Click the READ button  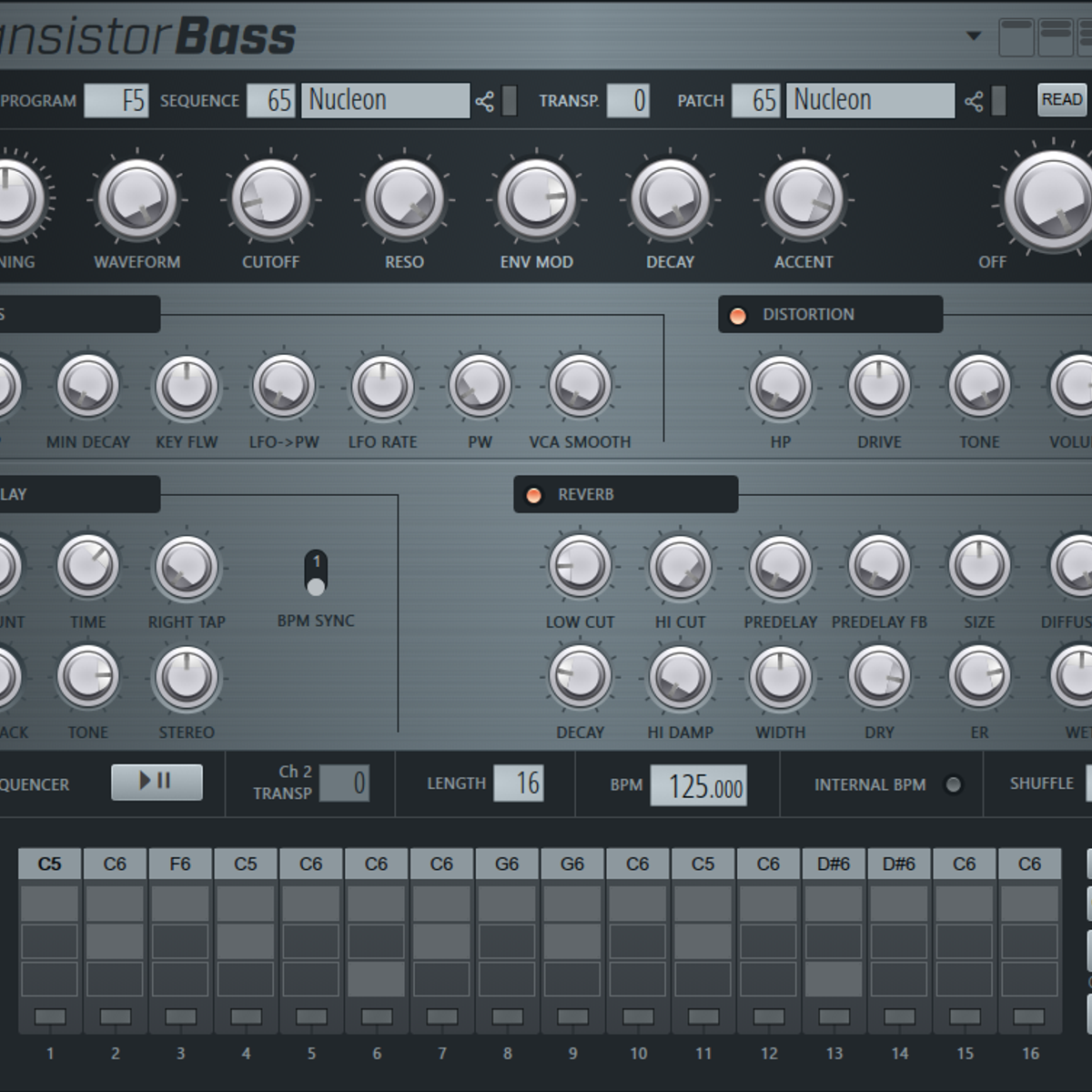[x=1062, y=99]
